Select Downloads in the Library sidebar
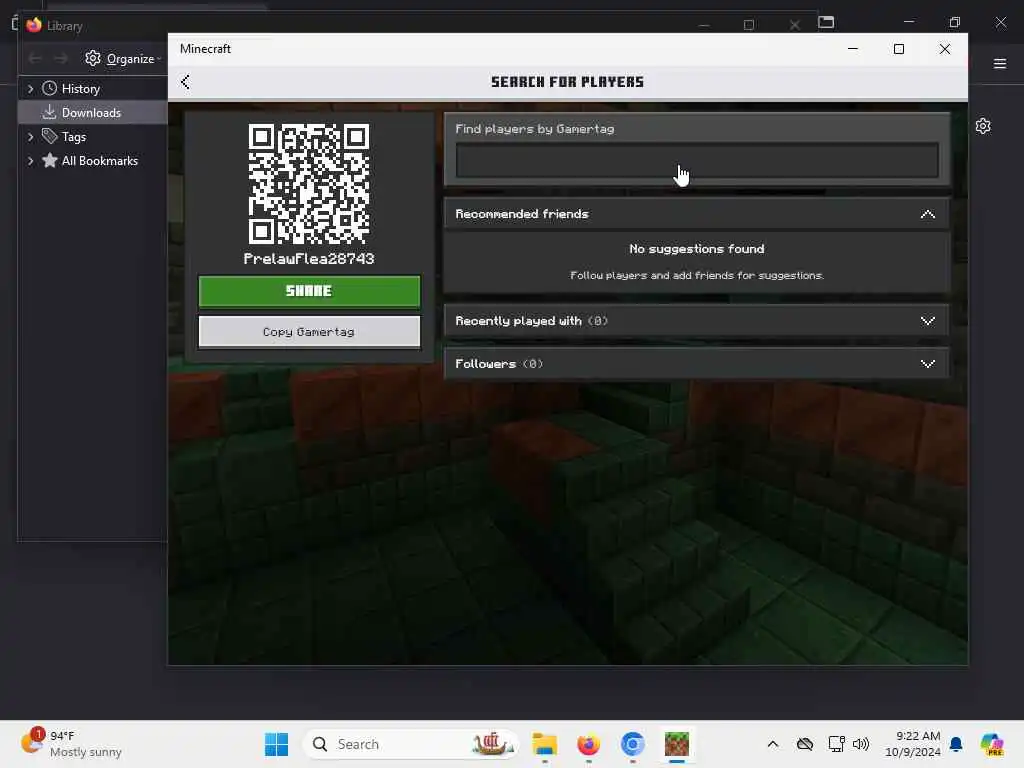 tap(91, 113)
